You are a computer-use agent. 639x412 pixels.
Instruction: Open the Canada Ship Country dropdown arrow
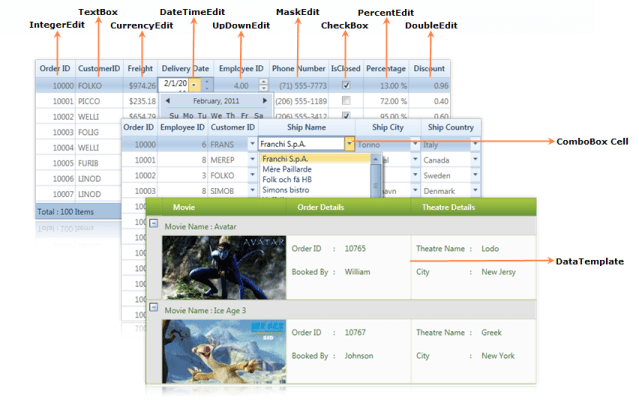[475, 159]
